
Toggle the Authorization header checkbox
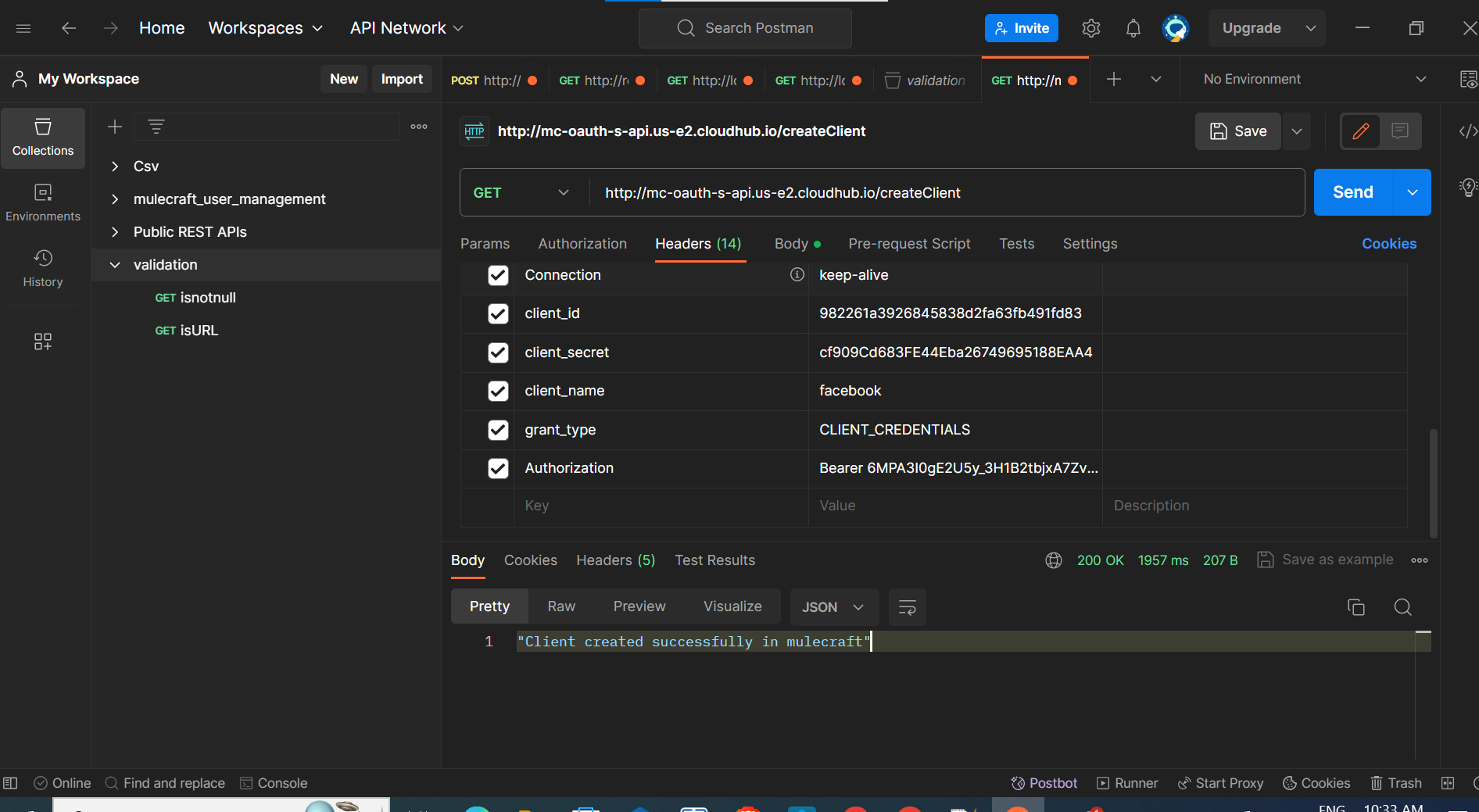click(x=498, y=468)
